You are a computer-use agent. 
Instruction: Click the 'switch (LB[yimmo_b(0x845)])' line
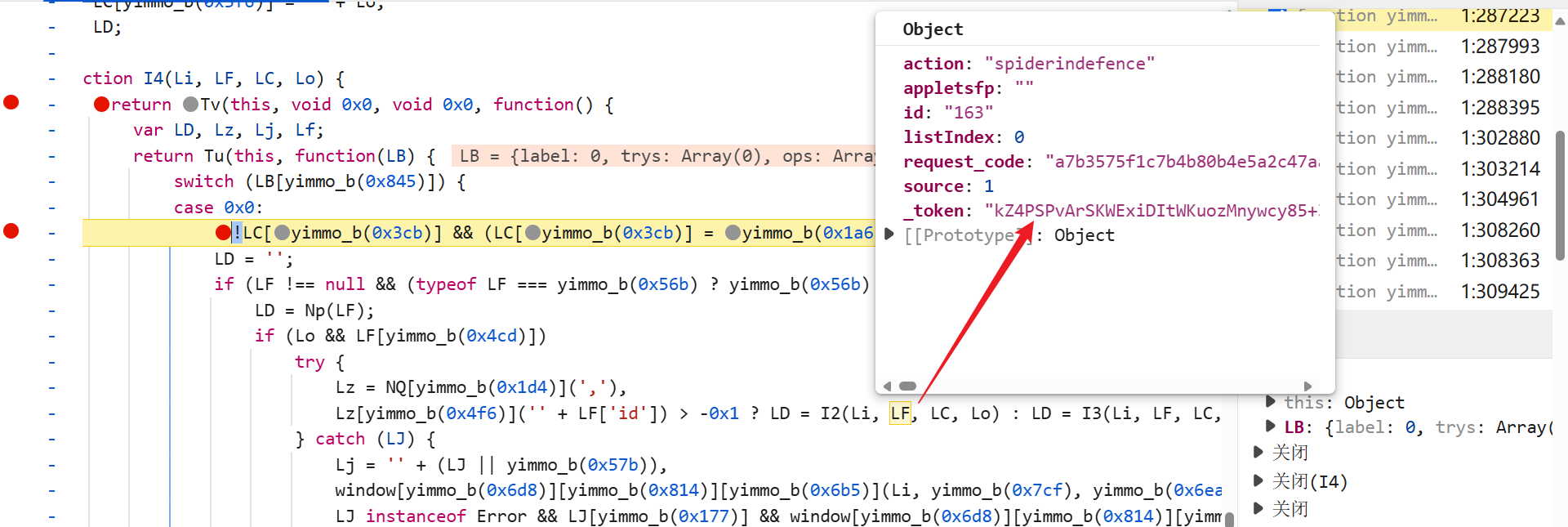pos(319,181)
